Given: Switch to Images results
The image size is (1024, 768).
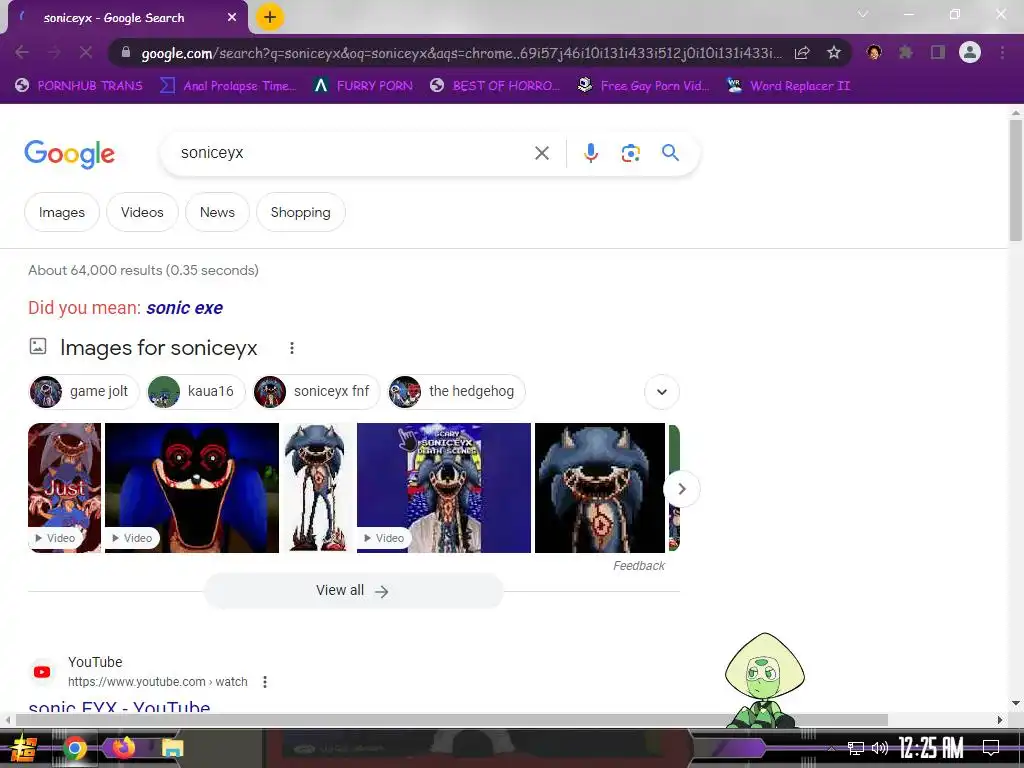Looking at the screenshot, I should click(x=61, y=212).
